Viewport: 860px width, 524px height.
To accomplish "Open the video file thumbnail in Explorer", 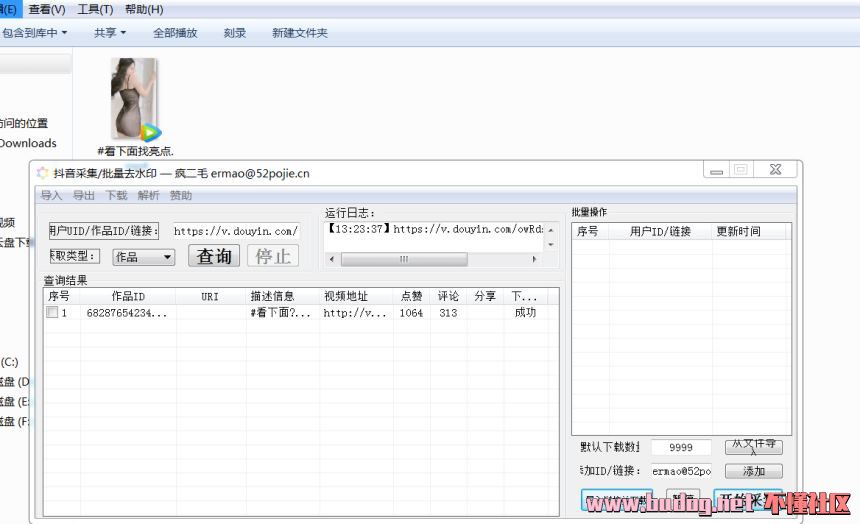I will pyautogui.click(x=134, y=99).
